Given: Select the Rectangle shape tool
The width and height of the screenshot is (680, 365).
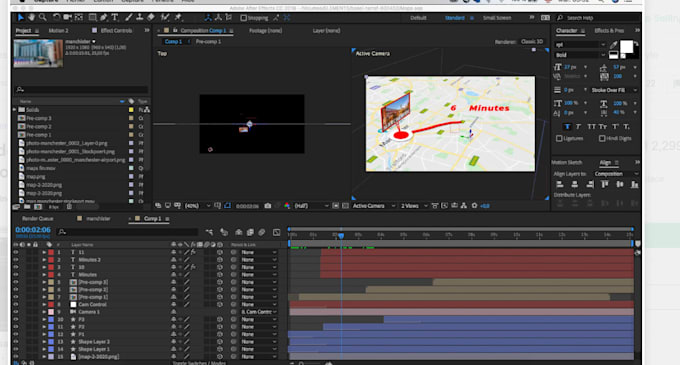Looking at the screenshot, I should click(92, 17).
